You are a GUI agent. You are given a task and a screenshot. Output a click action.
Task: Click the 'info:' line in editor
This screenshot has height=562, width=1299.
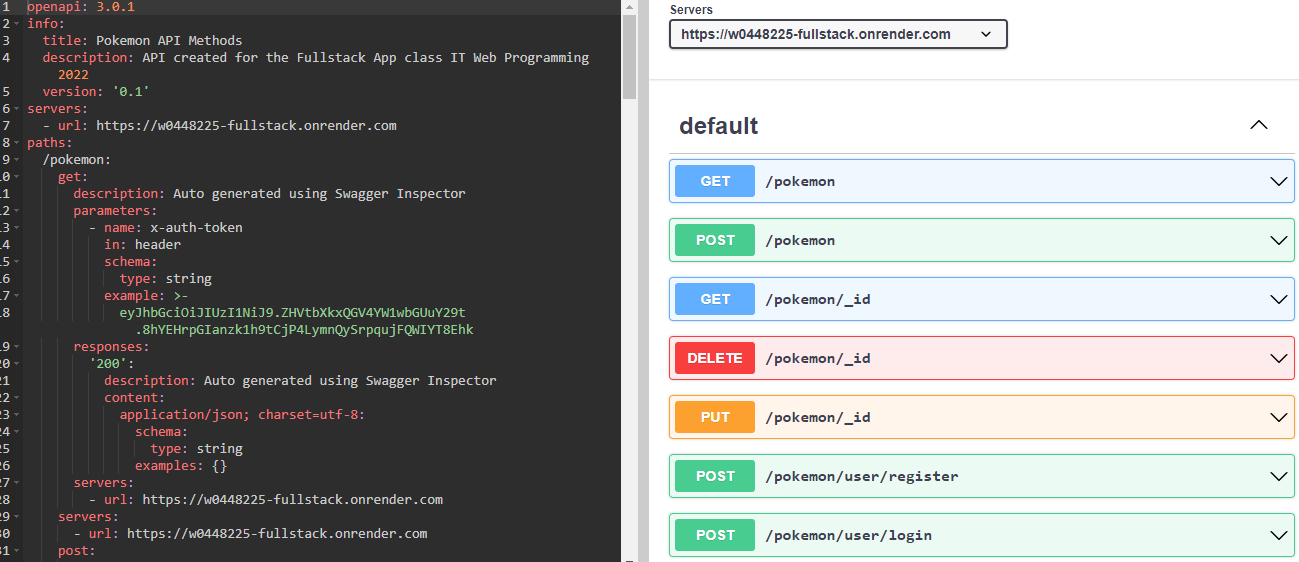[46, 24]
